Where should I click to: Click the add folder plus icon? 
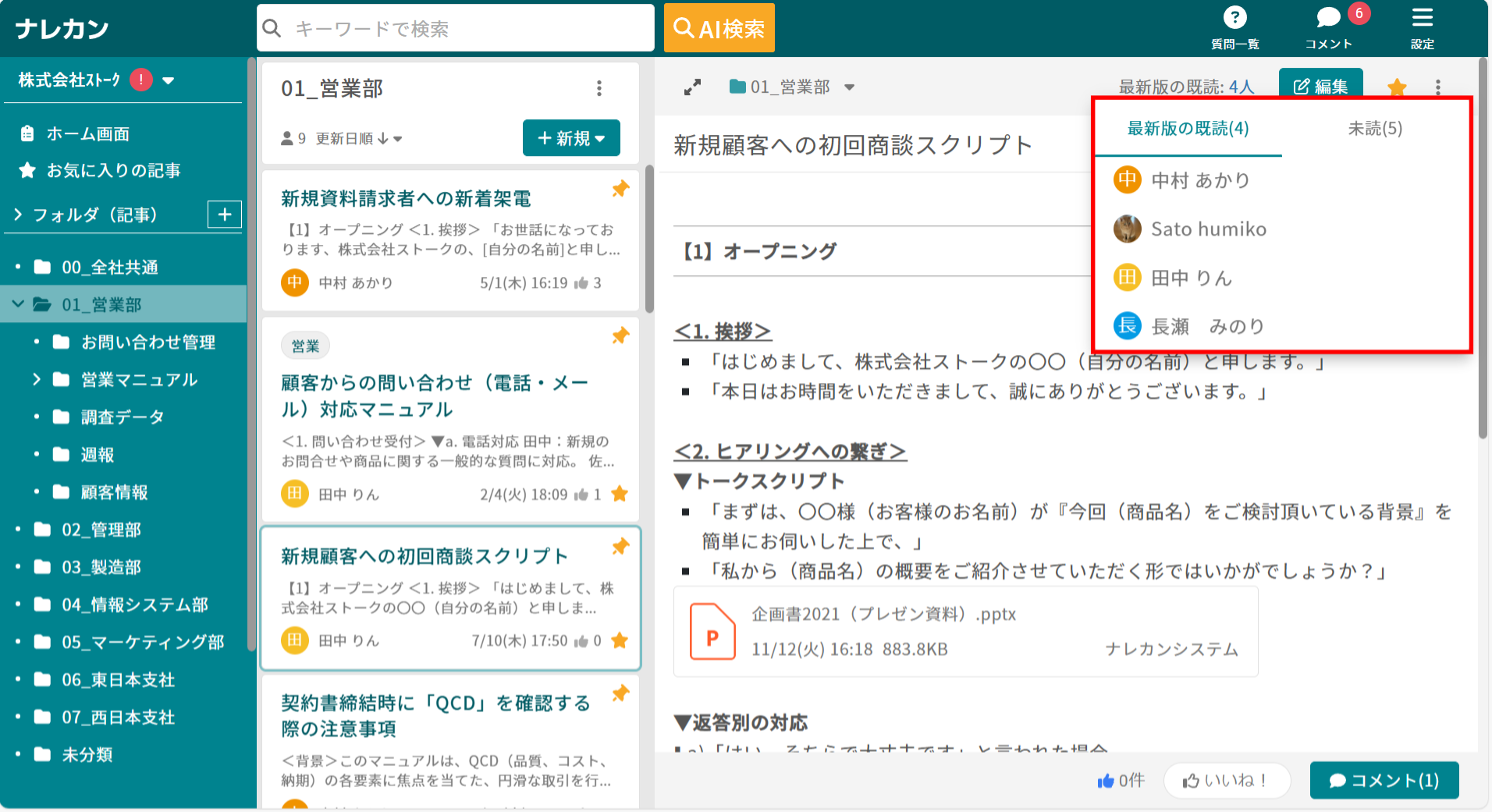[225, 215]
